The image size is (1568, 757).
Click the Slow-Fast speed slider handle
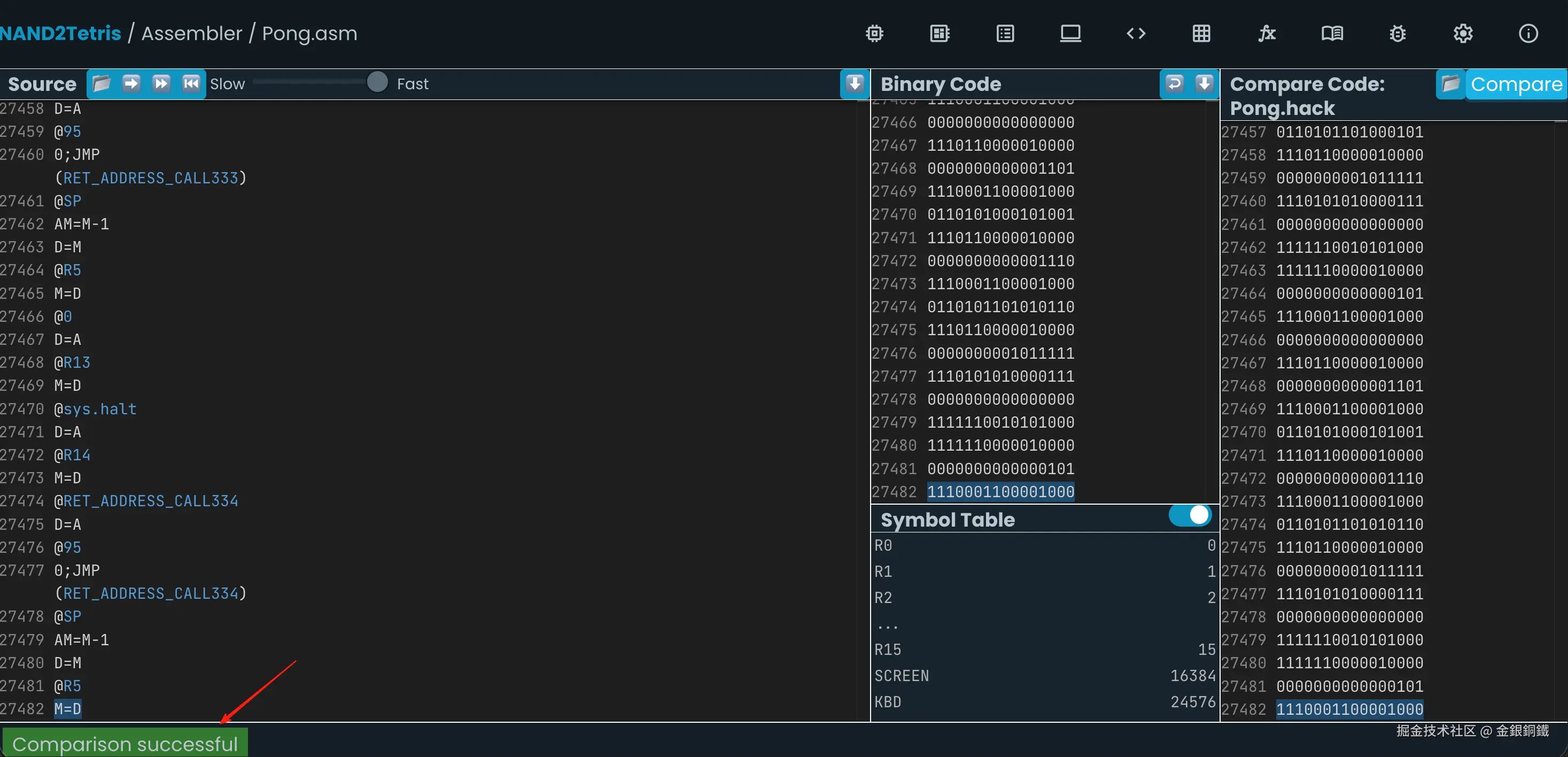coord(377,82)
